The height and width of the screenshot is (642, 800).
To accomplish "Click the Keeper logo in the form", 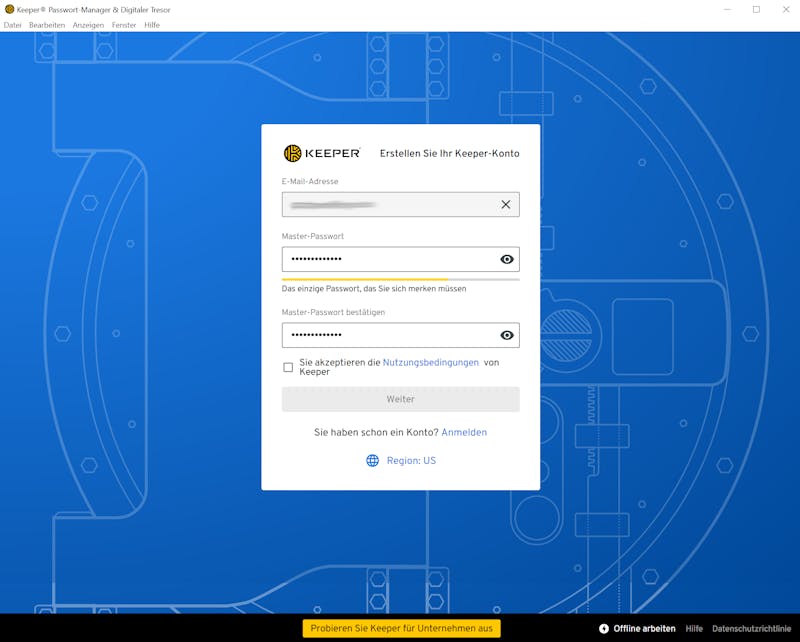I will pos(322,153).
